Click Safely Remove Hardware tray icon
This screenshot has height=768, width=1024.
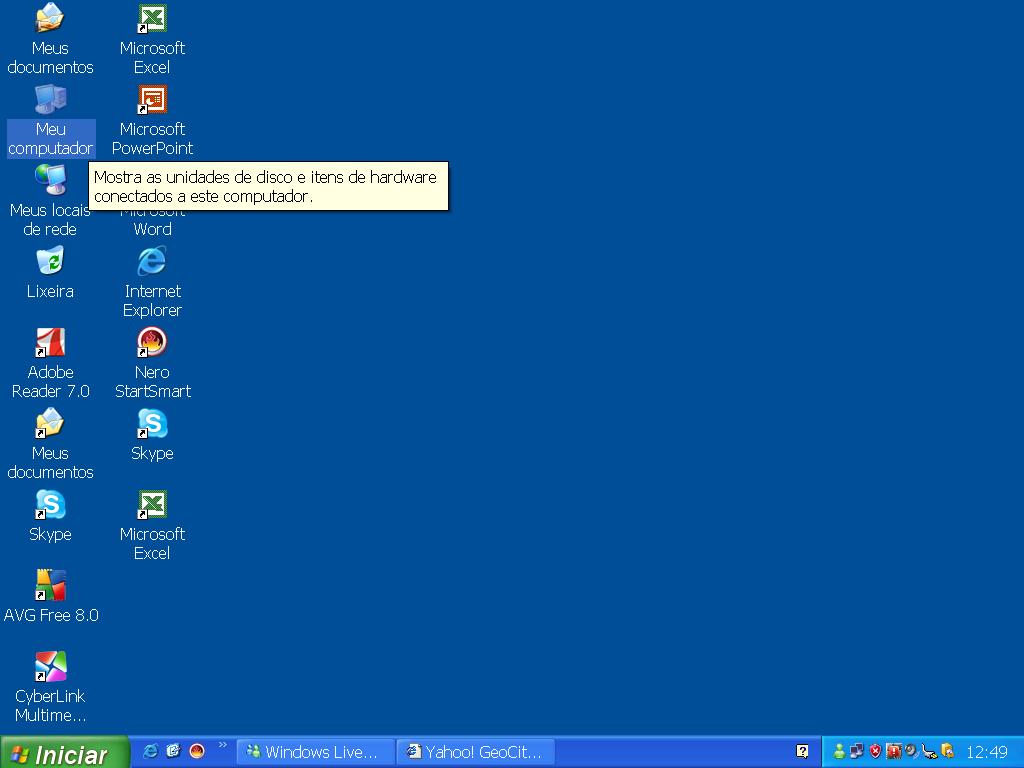click(x=929, y=752)
